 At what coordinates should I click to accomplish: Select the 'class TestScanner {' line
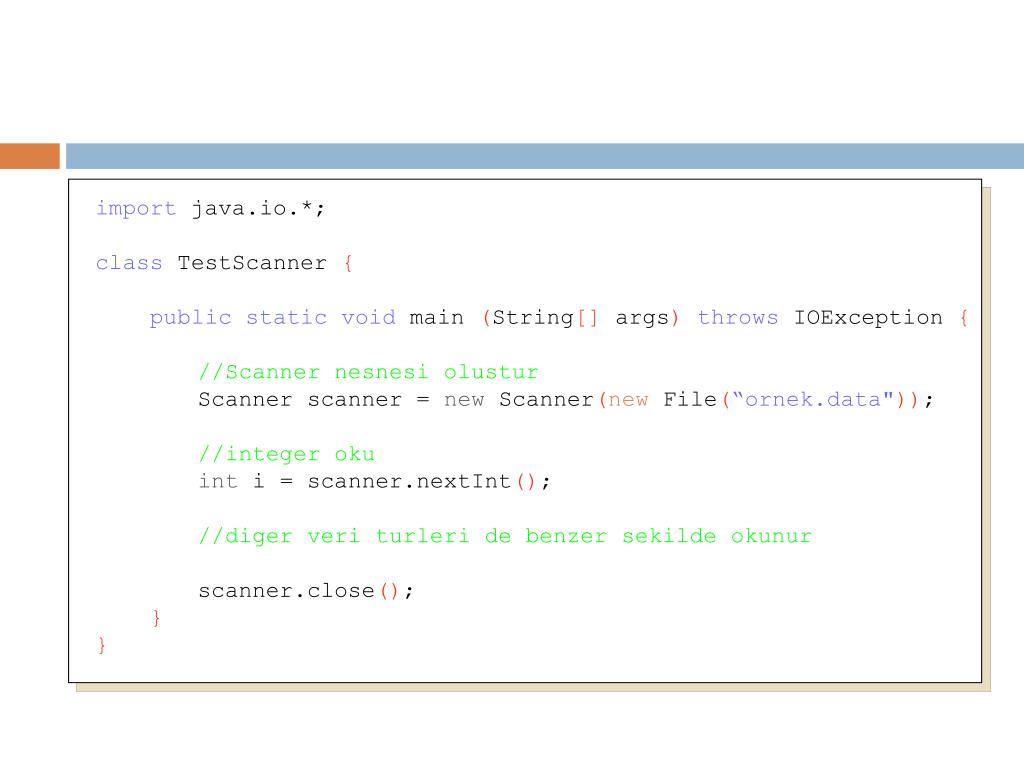(224, 263)
